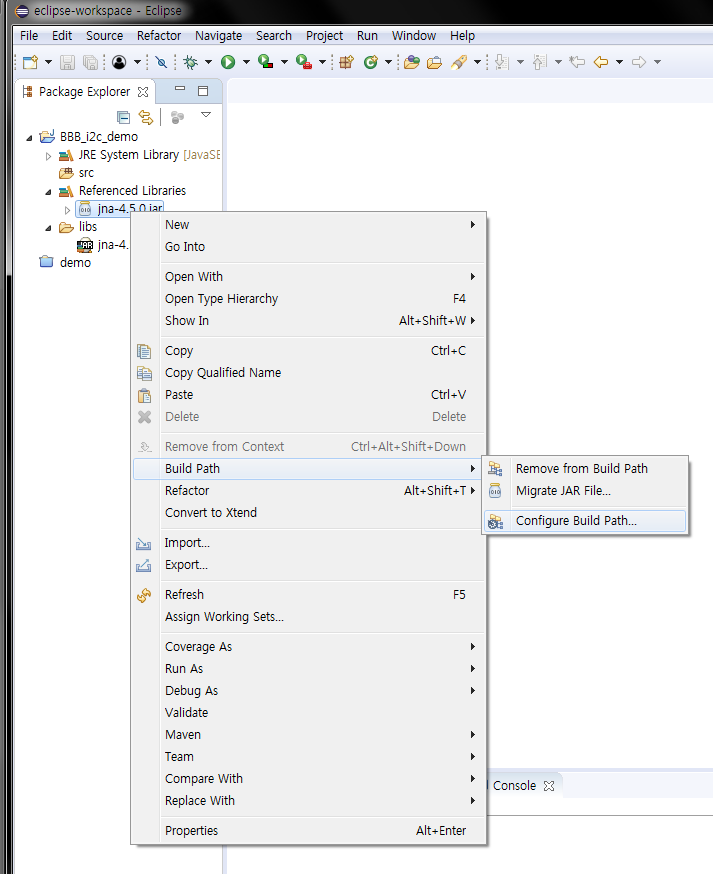Click the Run External Tools icon
The image size is (713, 874).
(x=304, y=62)
